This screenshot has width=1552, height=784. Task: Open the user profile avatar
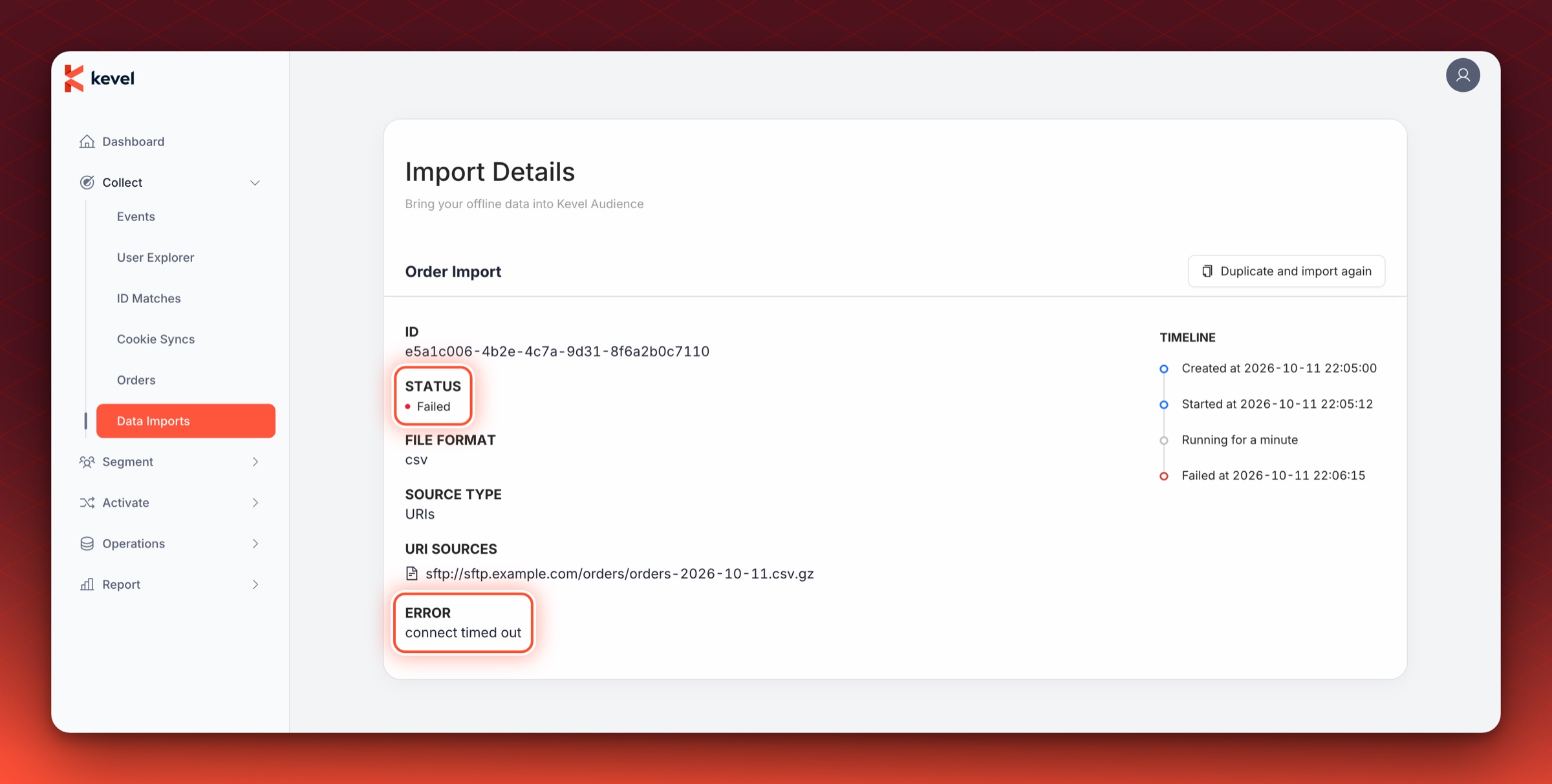coord(1463,76)
